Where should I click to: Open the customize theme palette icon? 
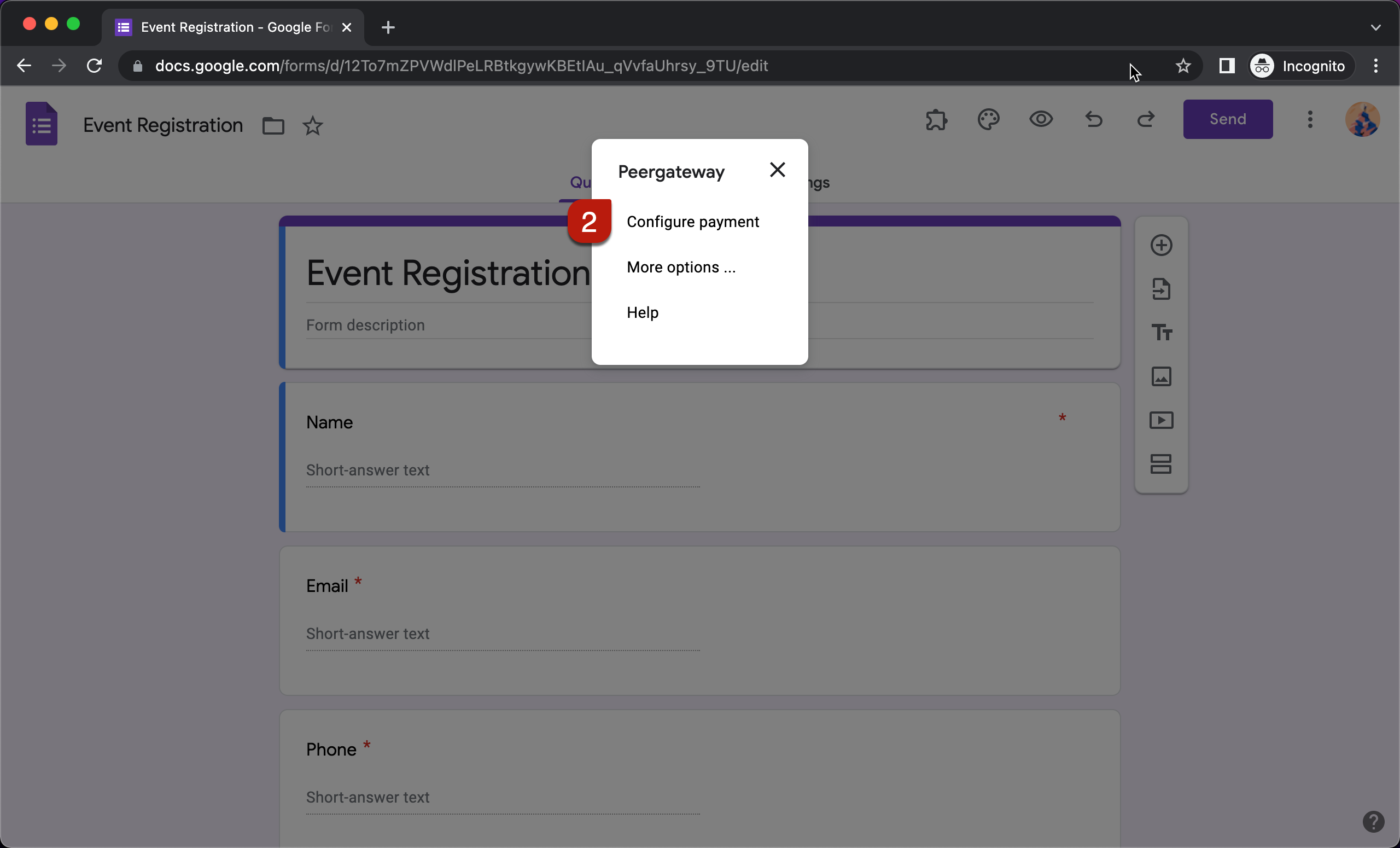pos(988,119)
